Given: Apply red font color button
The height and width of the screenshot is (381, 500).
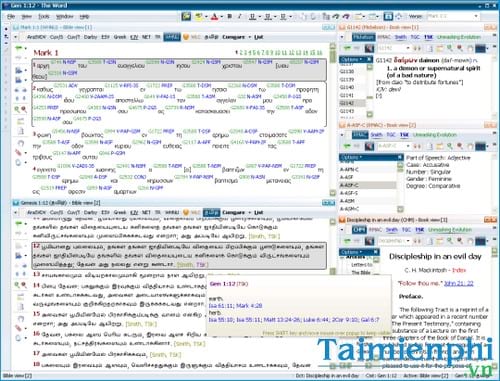Looking at the screenshot, I should (214, 16).
